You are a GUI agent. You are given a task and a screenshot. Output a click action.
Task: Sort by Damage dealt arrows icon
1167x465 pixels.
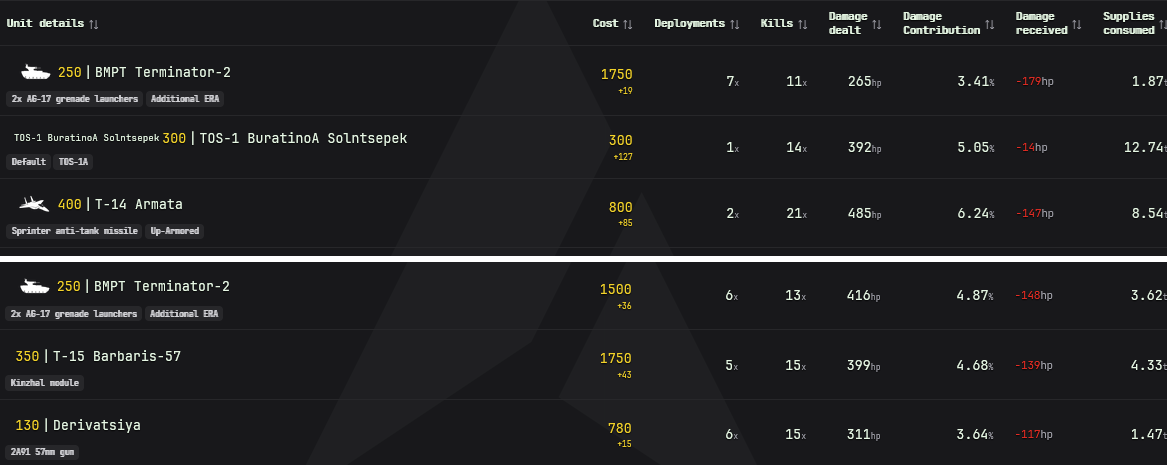pos(877,24)
